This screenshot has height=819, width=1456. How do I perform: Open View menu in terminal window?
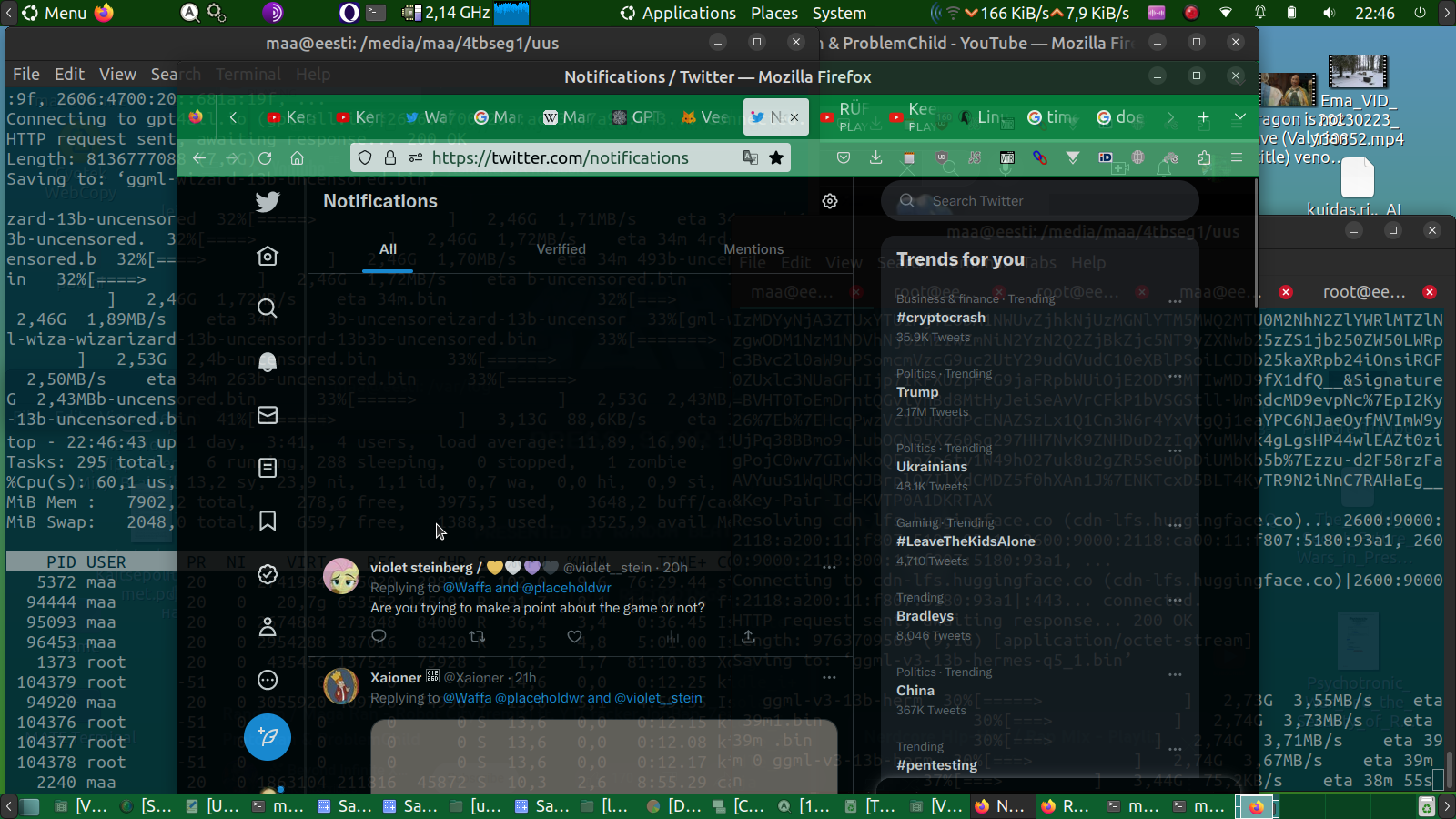click(x=117, y=75)
